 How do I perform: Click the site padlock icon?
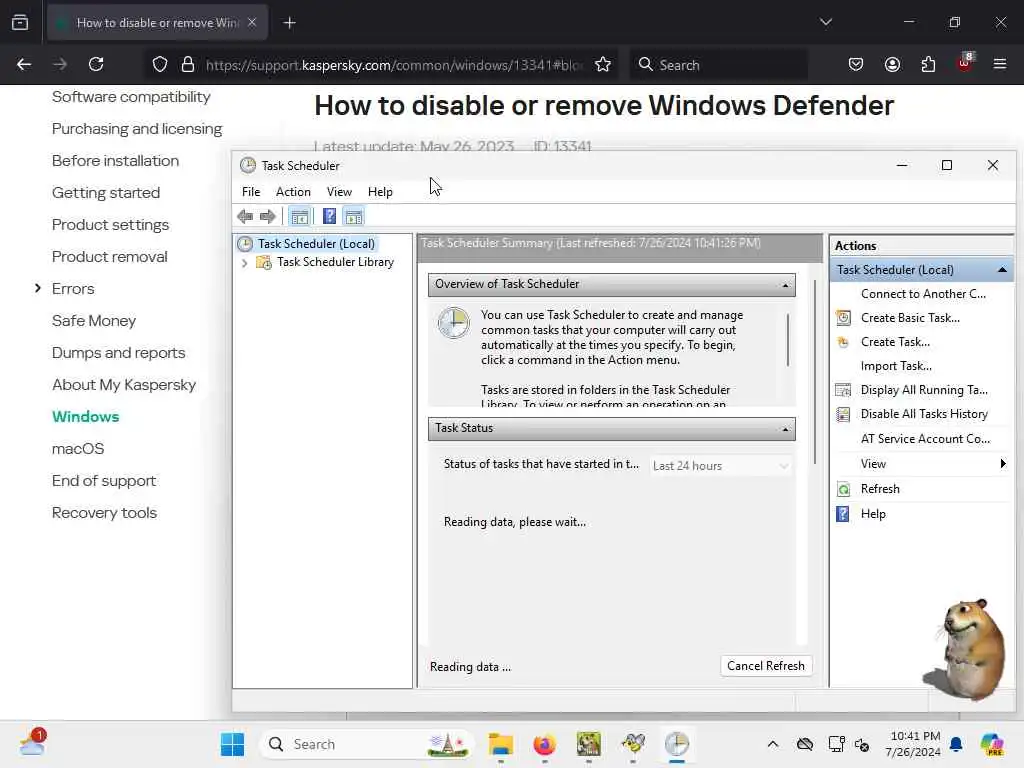(188, 64)
